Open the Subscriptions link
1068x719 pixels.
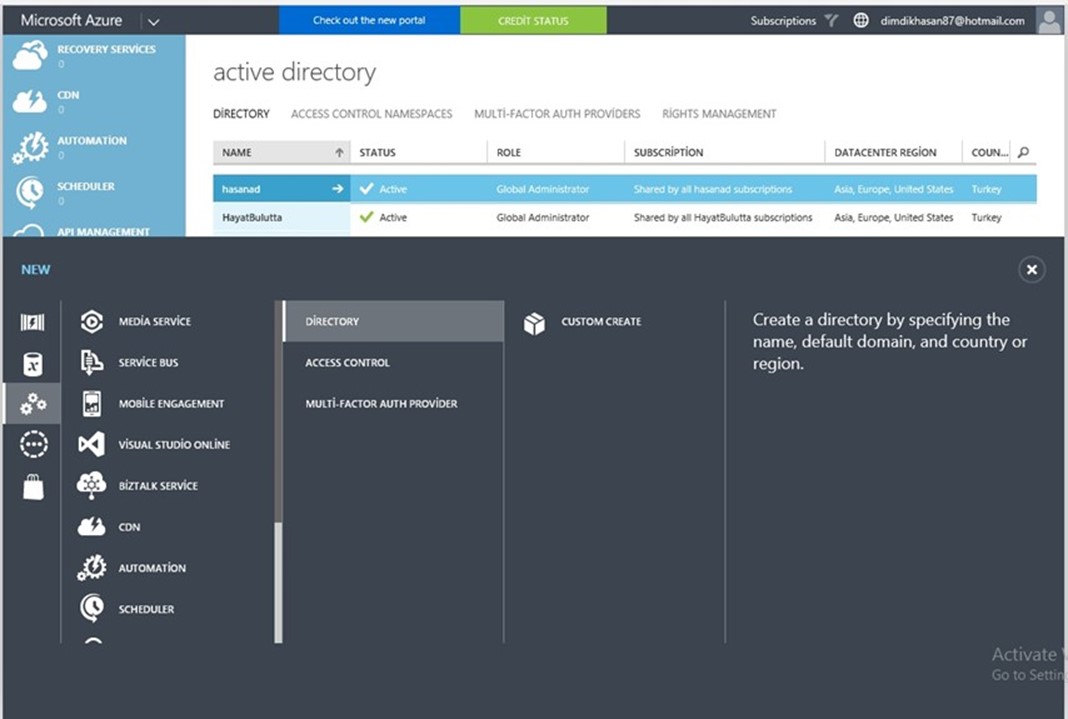(x=783, y=20)
